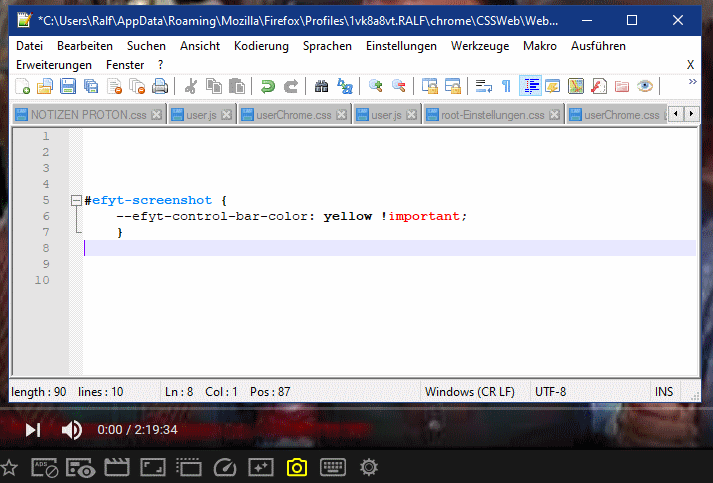Click the yellow camera screenshot icon
The height and width of the screenshot is (483, 713).
pos(296,467)
